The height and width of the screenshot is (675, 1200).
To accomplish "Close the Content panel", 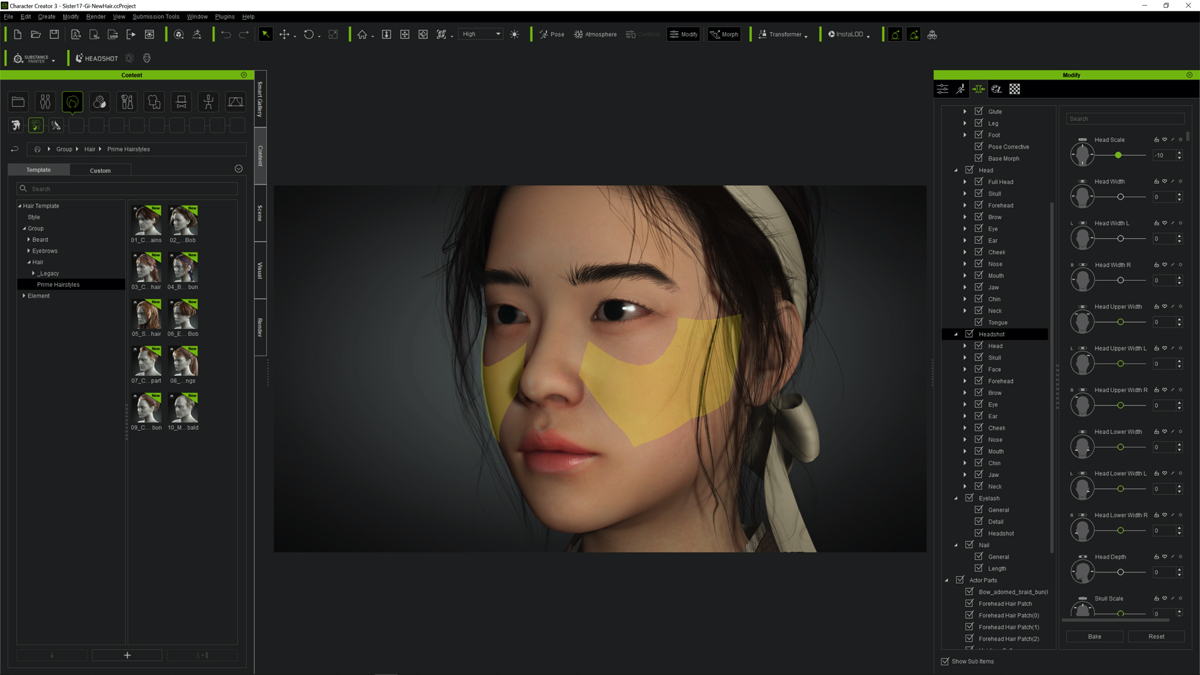I will pyautogui.click(x=244, y=75).
